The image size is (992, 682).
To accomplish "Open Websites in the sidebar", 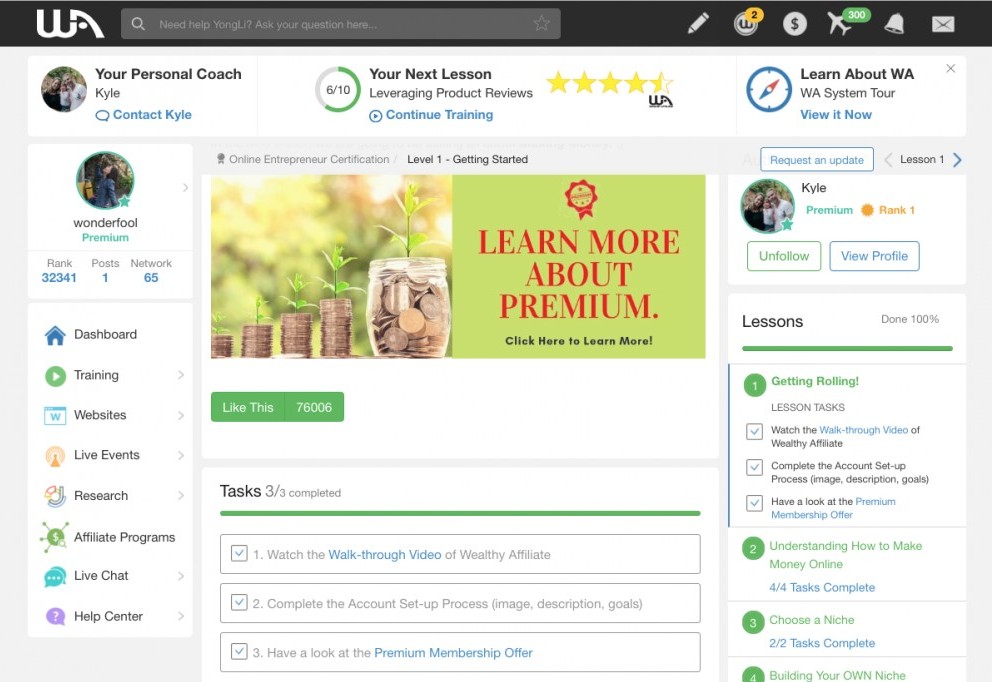I will tap(100, 415).
